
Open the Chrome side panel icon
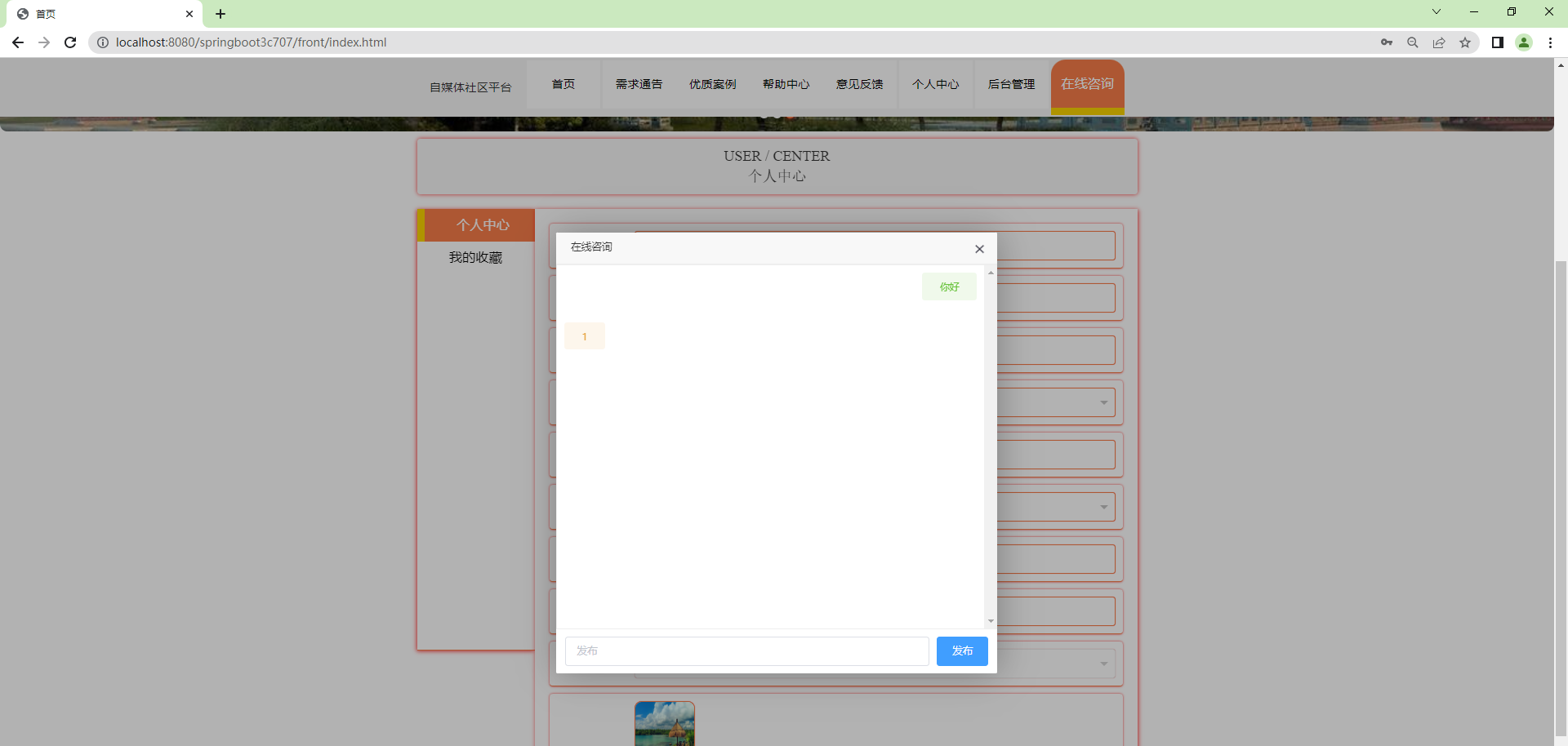click(x=1498, y=42)
